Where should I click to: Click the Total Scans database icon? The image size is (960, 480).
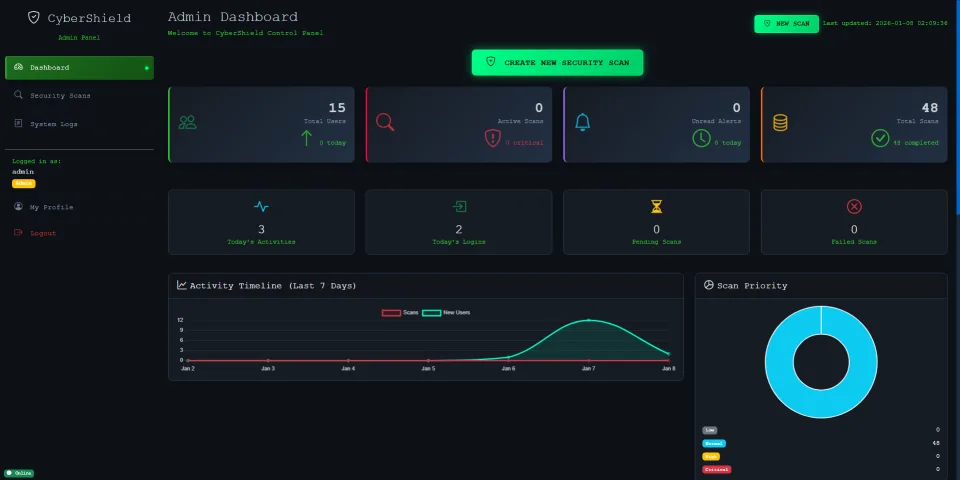pyautogui.click(x=780, y=122)
